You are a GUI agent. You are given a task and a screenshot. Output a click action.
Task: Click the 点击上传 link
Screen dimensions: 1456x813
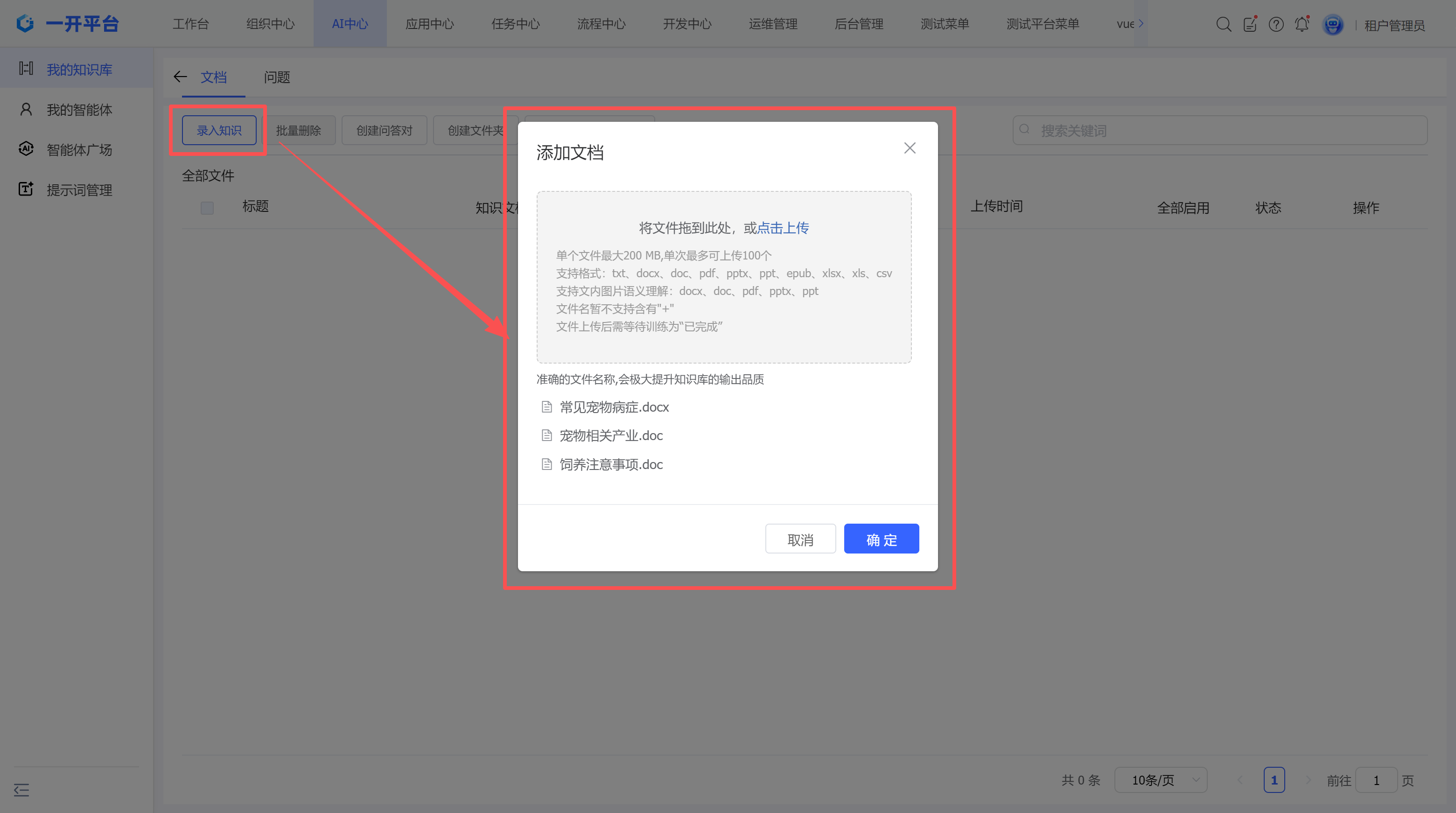[x=783, y=228]
